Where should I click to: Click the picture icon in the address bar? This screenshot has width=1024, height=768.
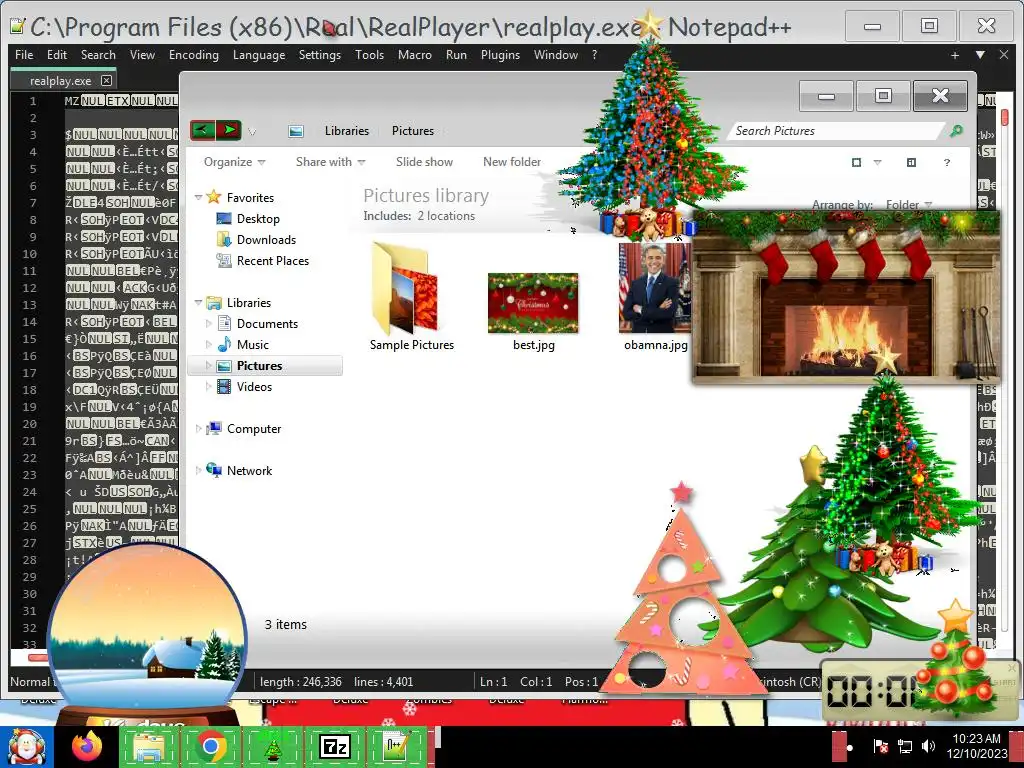pyautogui.click(x=296, y=131)
